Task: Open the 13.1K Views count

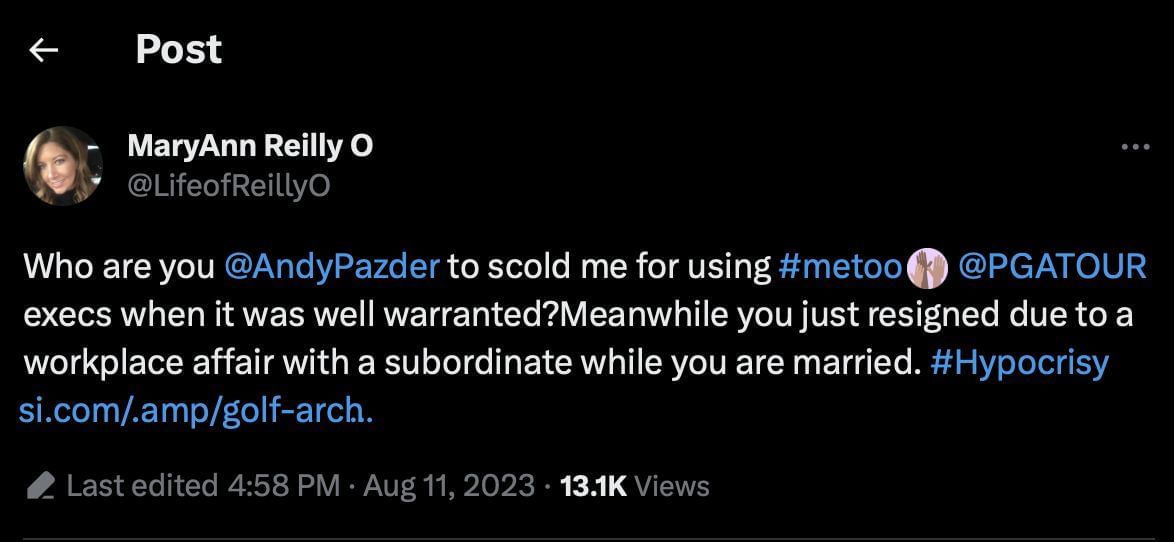Action: [593, 487]
